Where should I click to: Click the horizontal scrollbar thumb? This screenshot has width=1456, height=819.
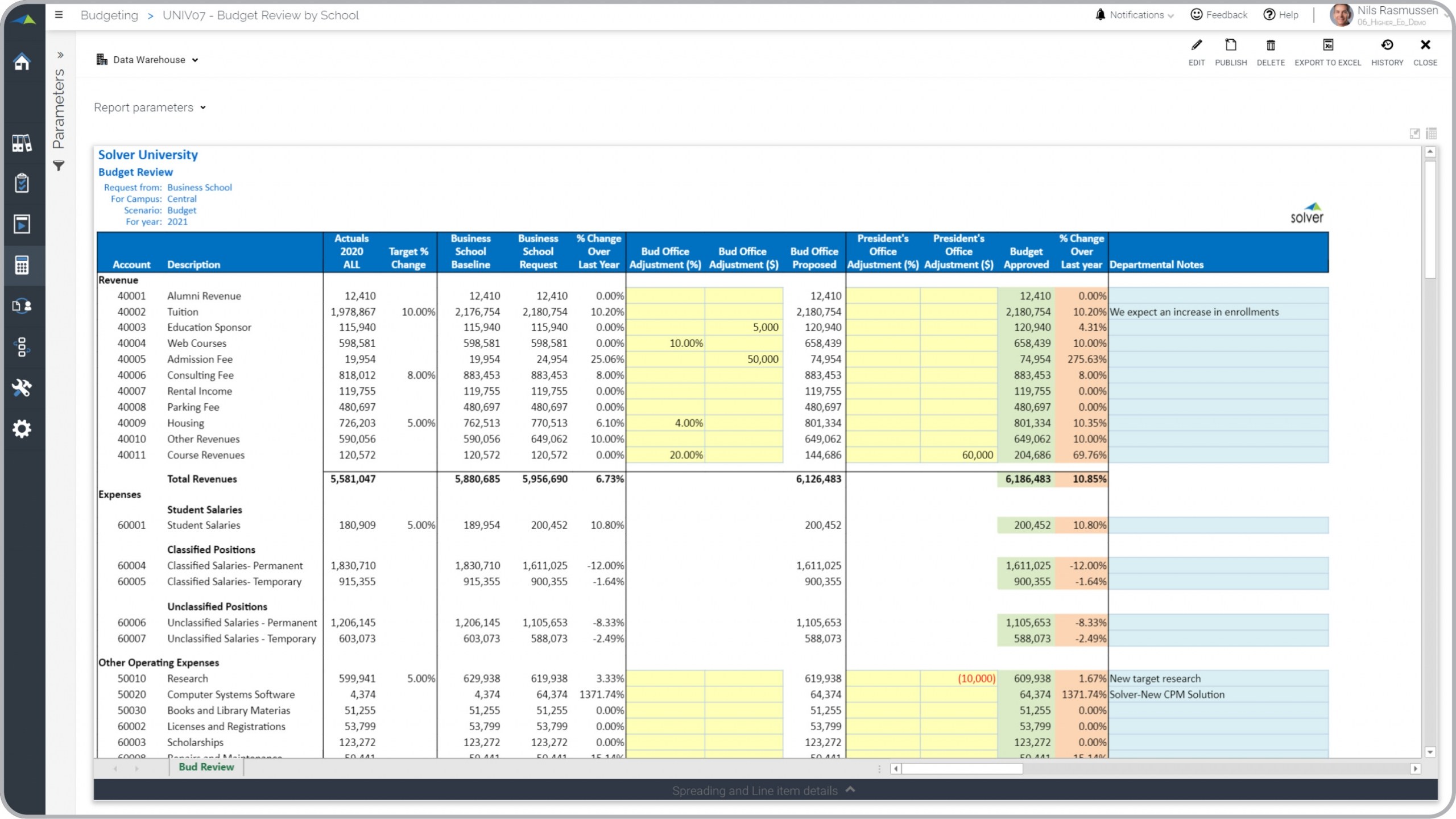962,769
